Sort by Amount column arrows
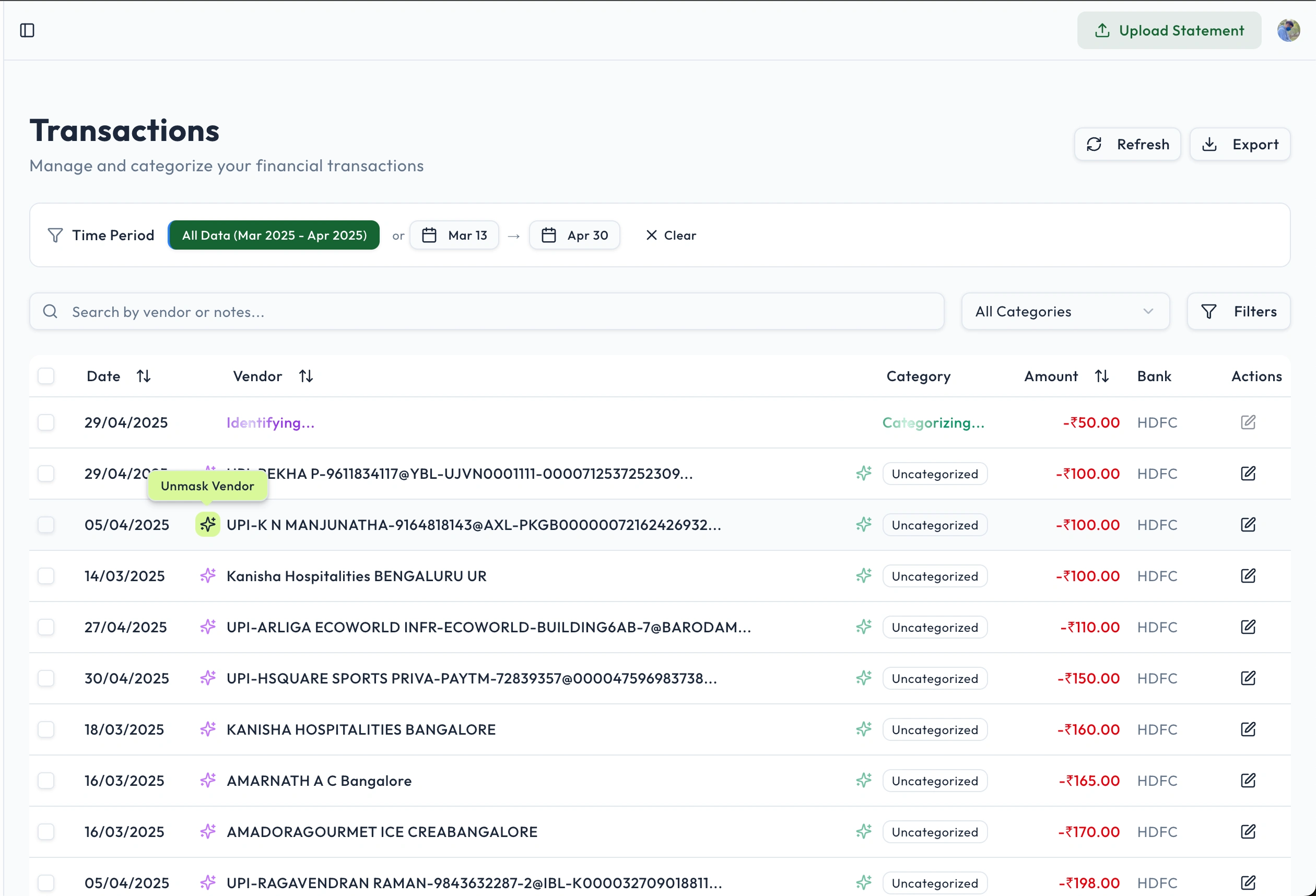This screenshot has width=1316, height=896. [1101, 376]
